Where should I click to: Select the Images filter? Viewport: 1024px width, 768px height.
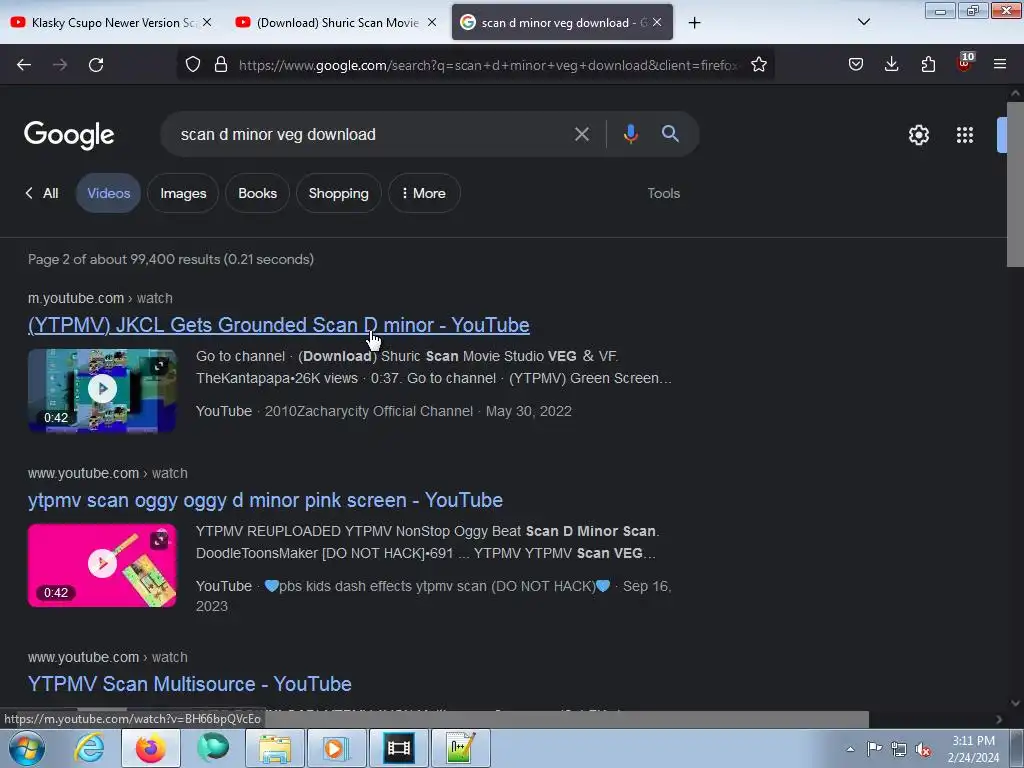click(183, 193)
